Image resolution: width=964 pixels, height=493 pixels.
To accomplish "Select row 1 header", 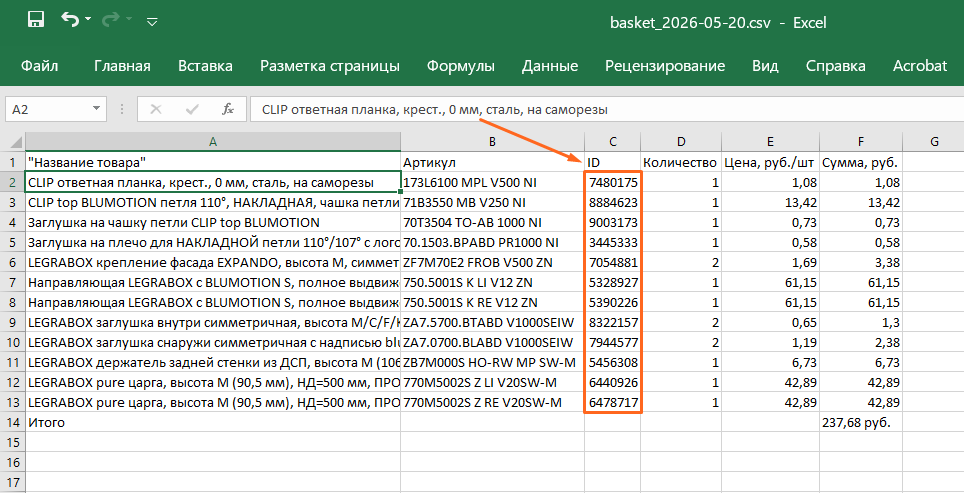I will (12, 162).
